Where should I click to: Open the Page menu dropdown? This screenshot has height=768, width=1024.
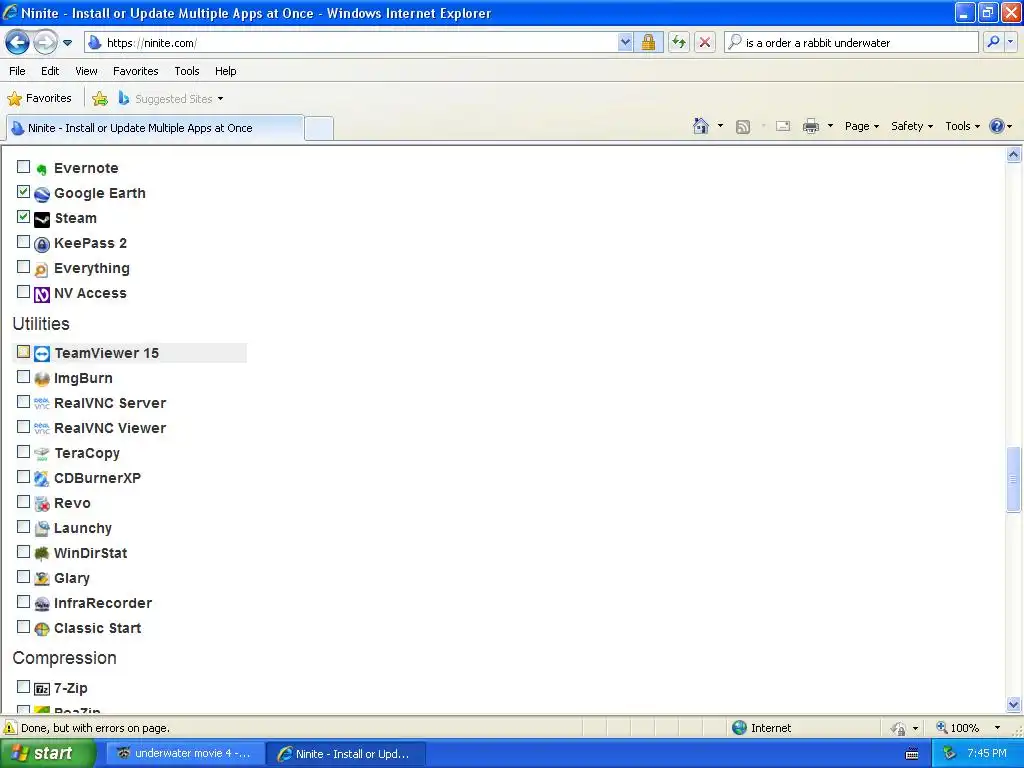click(861, 126)
